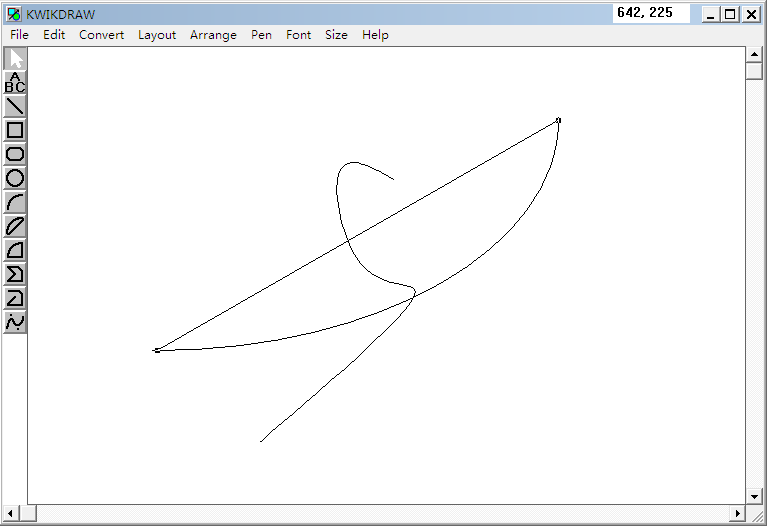Select the rectangle drawing tool
The width and height of the screenshot is (767, 526).
click(15, 130)
